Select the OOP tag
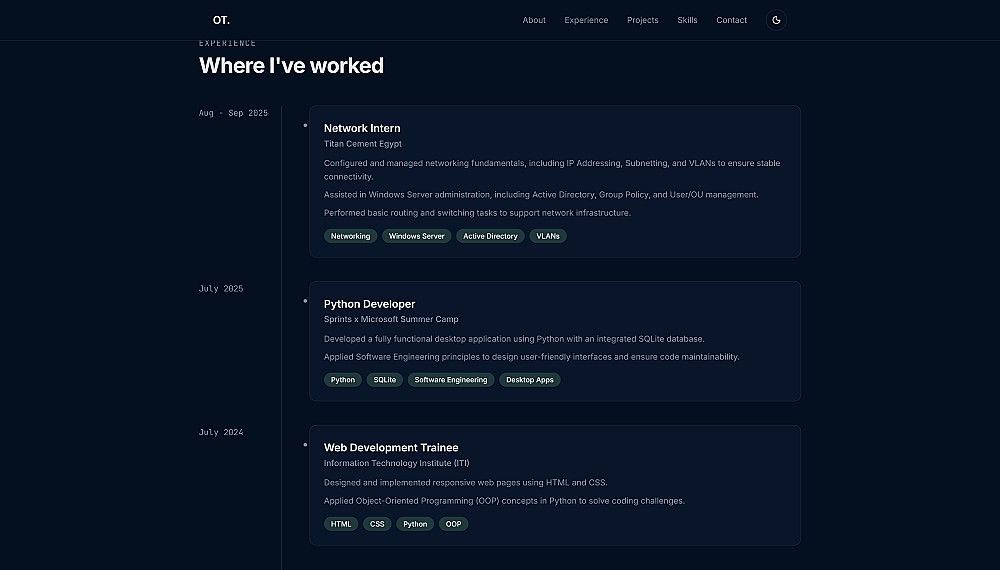This screenshot has width=1000, height=570. pos(454,524)
